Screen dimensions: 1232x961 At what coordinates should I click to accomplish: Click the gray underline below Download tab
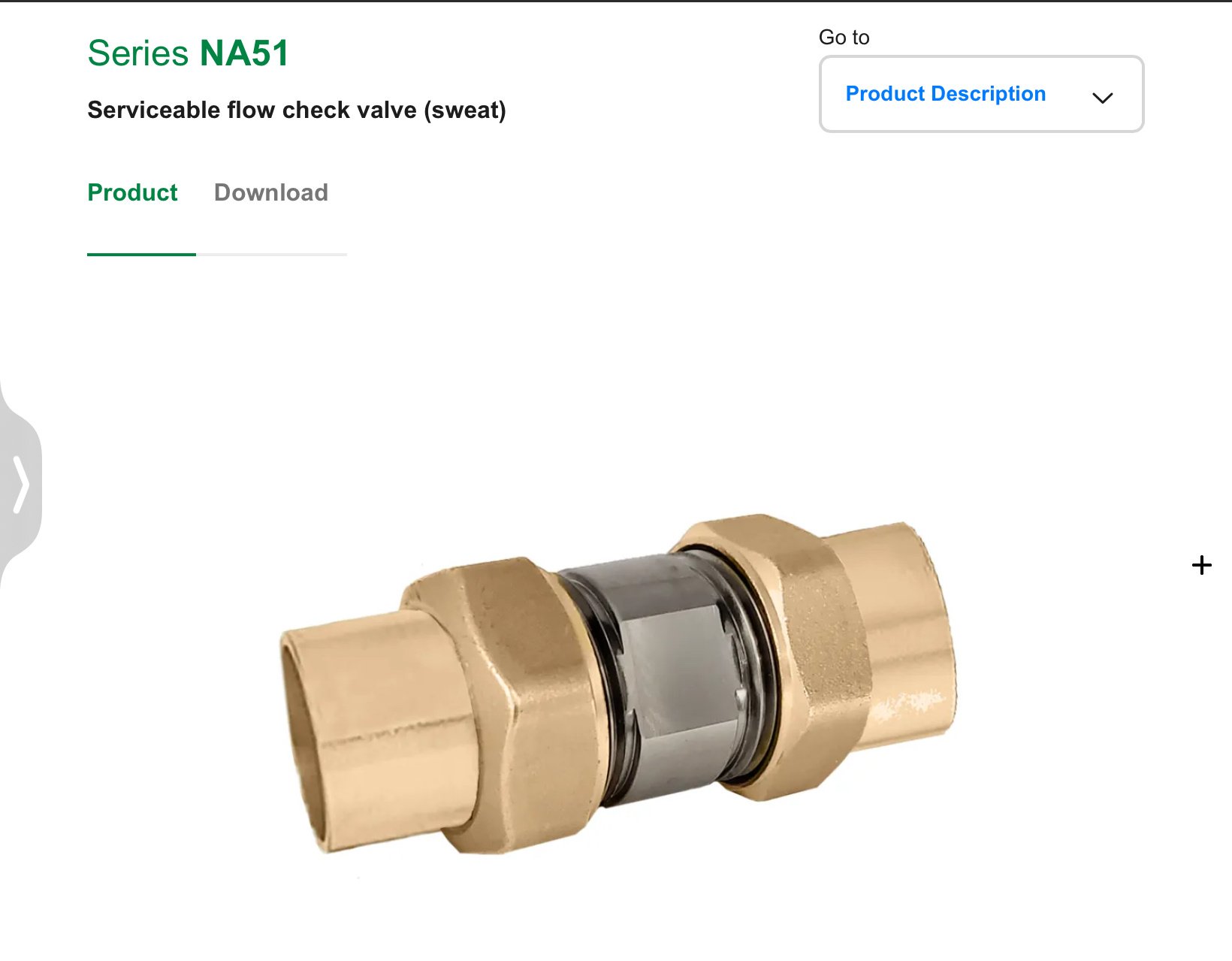(271, 255)
